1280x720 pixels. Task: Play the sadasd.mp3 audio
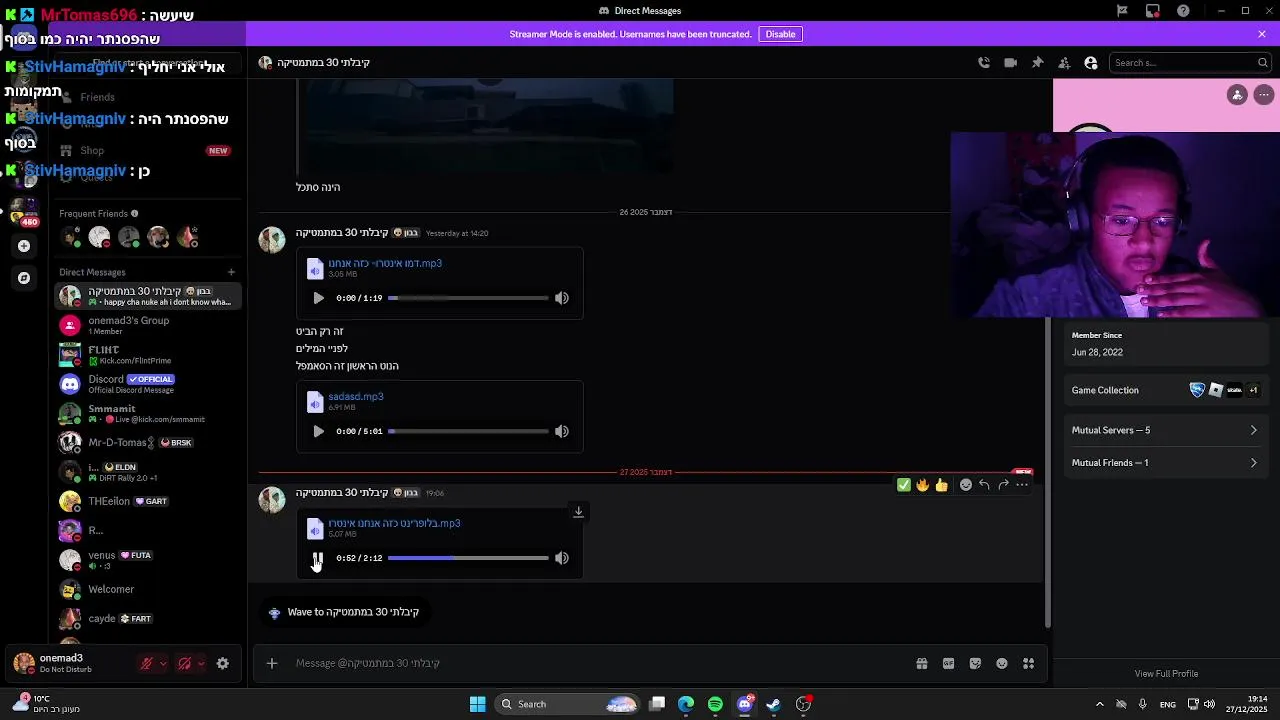click(318, 431)
